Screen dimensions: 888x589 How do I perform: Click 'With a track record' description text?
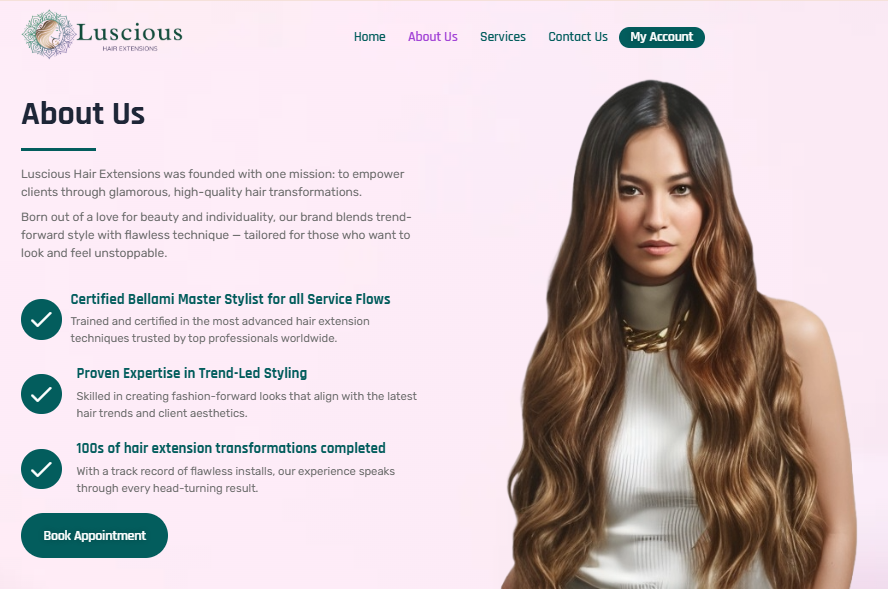coord(236,480)
